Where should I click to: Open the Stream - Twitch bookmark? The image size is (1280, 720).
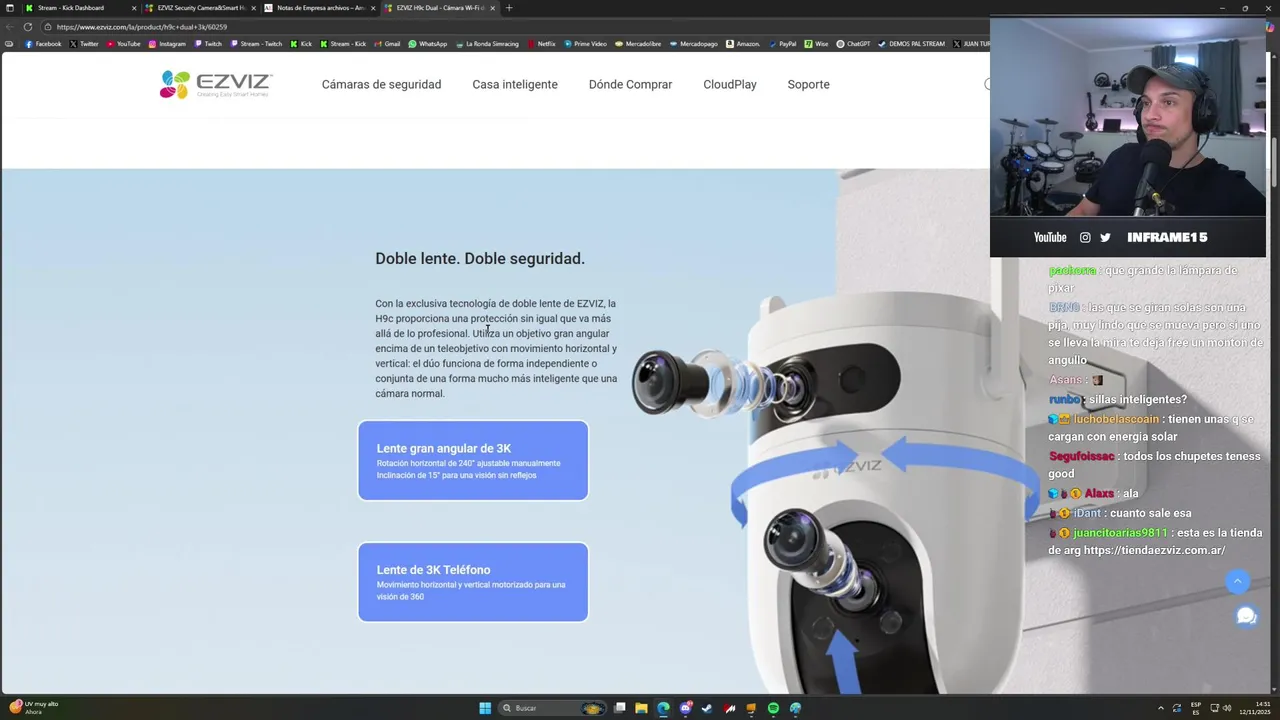tap(256, 44)
